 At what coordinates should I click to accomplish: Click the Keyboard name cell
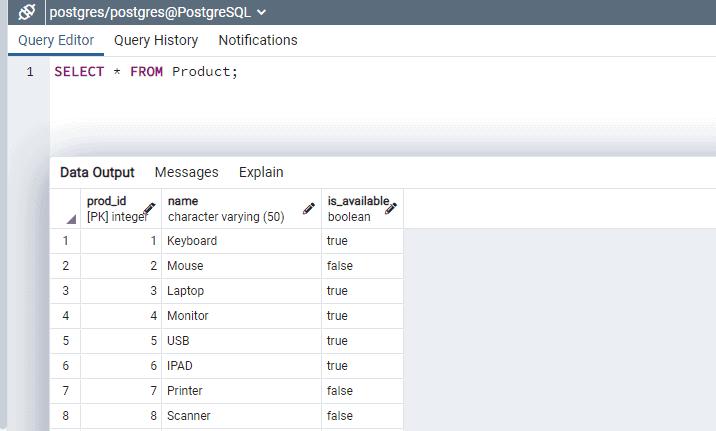tap(240, 241)
